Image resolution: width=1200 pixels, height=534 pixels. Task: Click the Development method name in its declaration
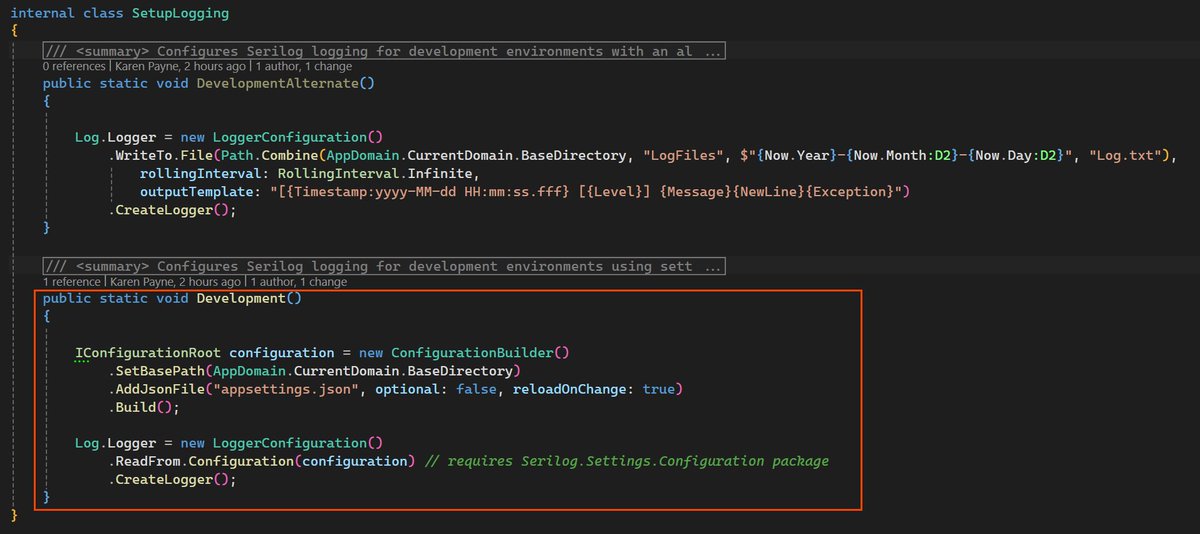coord(241,298)
